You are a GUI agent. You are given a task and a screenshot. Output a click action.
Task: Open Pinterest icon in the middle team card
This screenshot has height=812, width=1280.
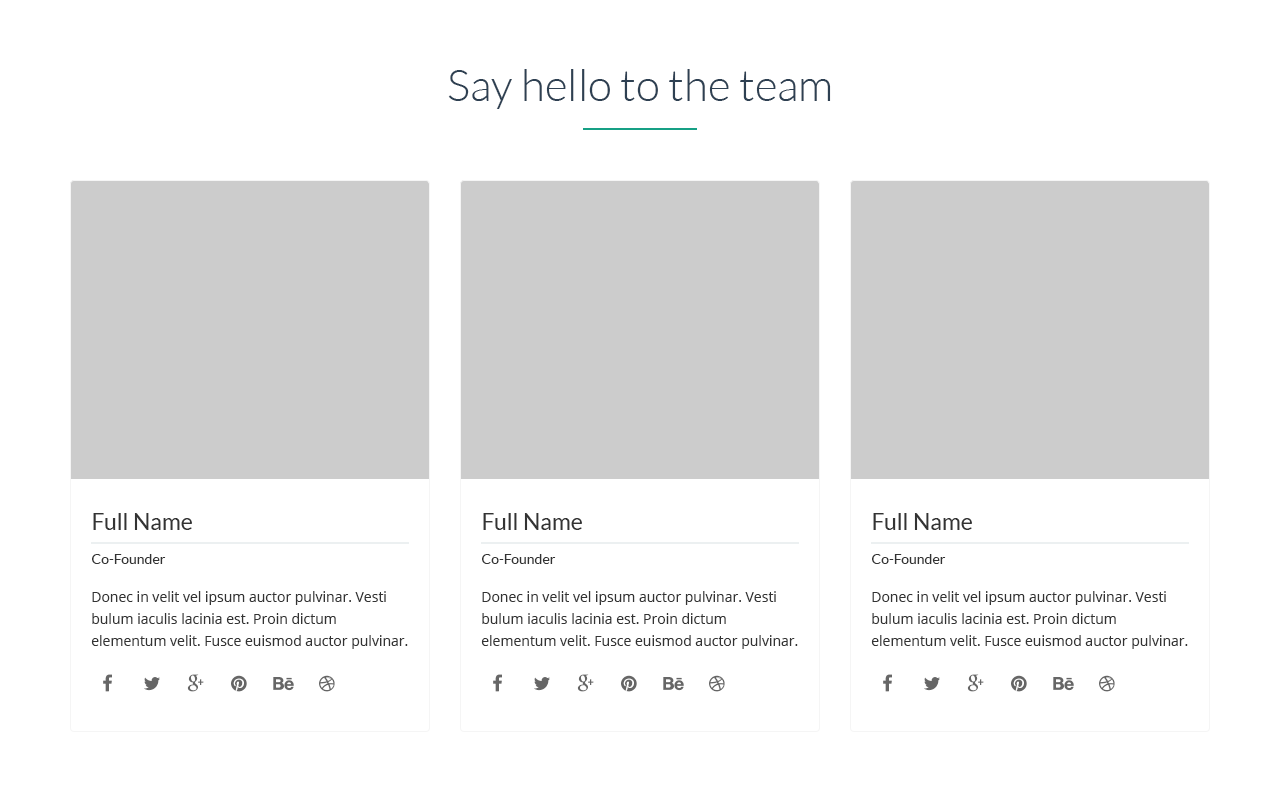pyautogui.click(x=628, y=684)
